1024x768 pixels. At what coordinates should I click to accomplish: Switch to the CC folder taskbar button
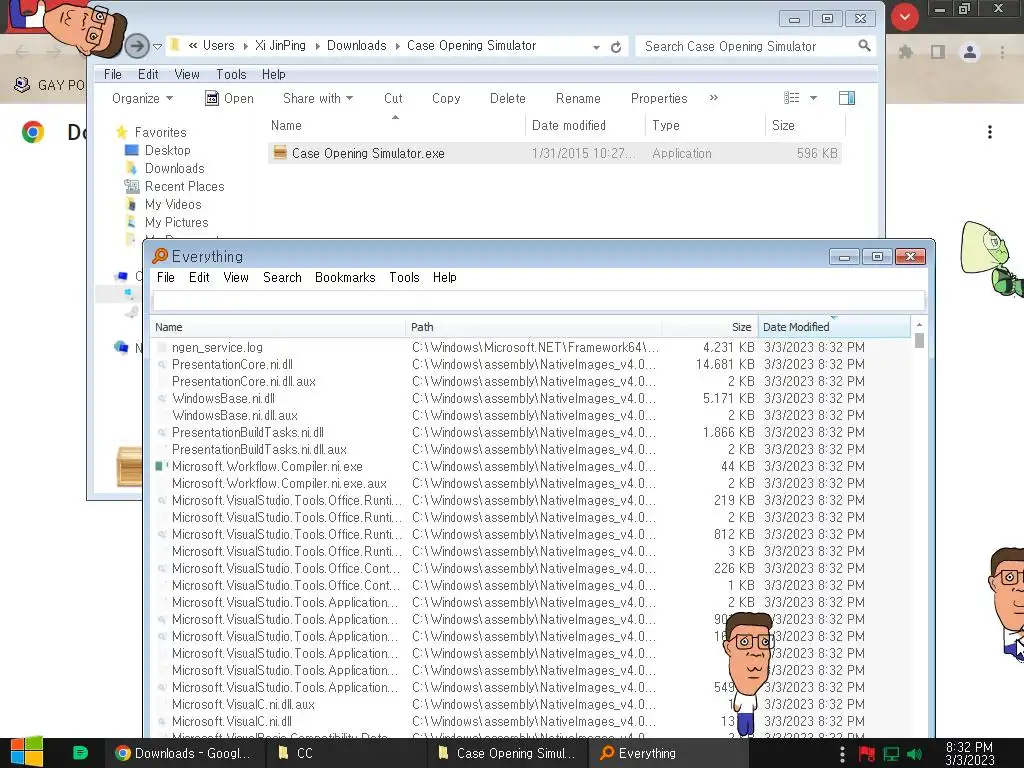(x=346, y=753)
